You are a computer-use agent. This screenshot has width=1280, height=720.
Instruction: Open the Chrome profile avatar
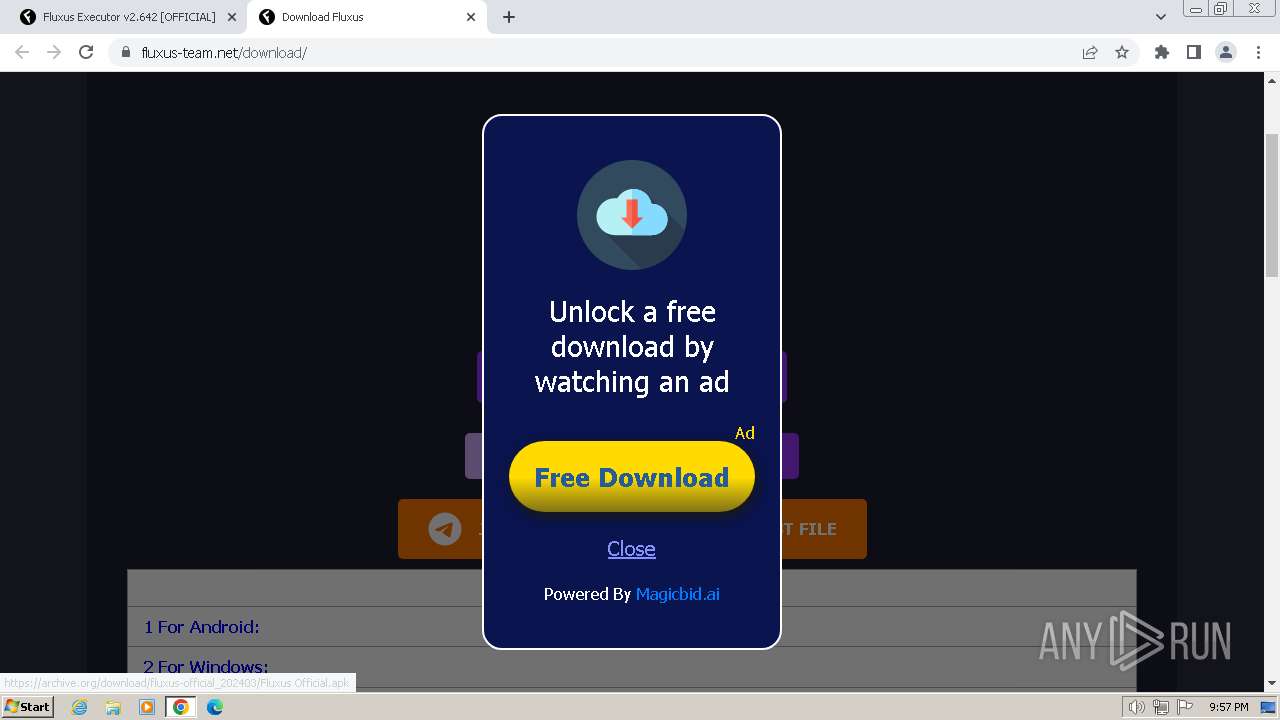coord(1226,52)
